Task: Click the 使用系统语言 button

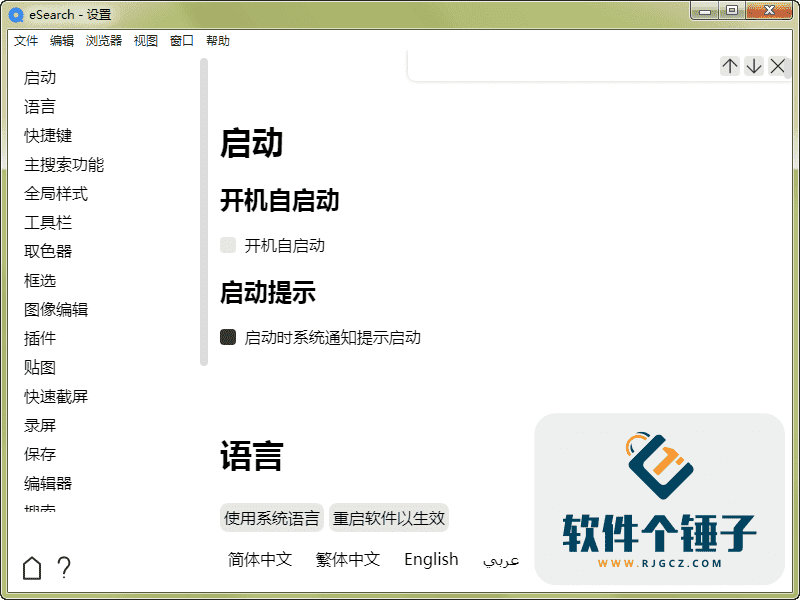Action: (271, 517)
